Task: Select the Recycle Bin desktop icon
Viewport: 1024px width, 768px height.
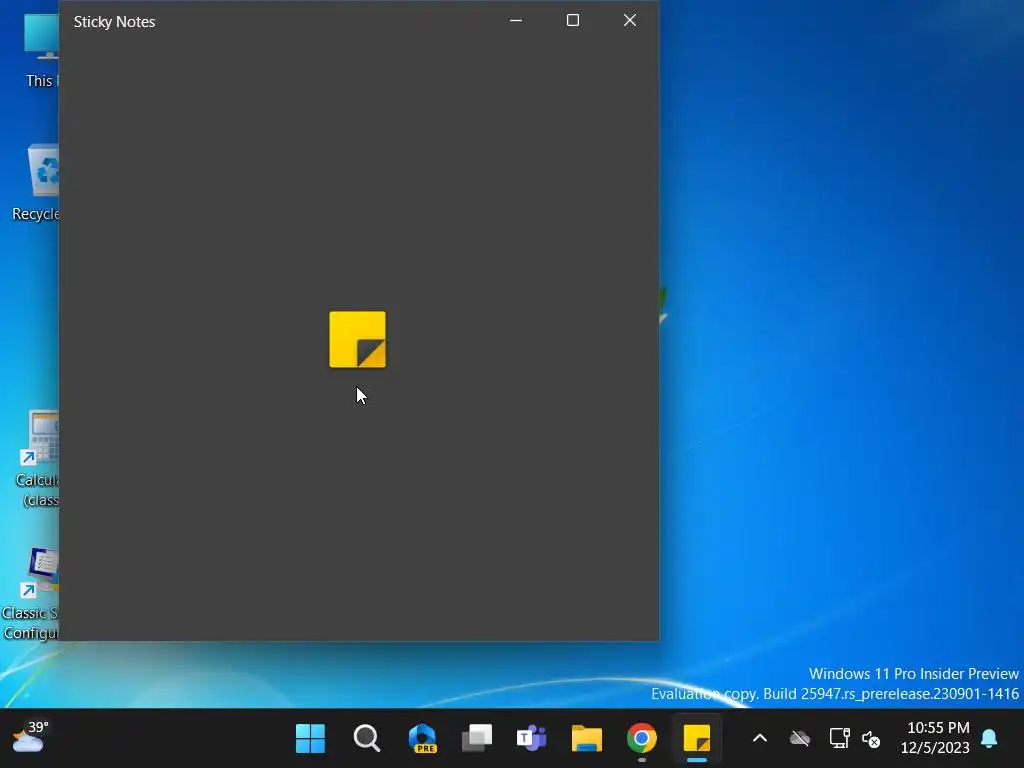Action: [x=36, y=184]
